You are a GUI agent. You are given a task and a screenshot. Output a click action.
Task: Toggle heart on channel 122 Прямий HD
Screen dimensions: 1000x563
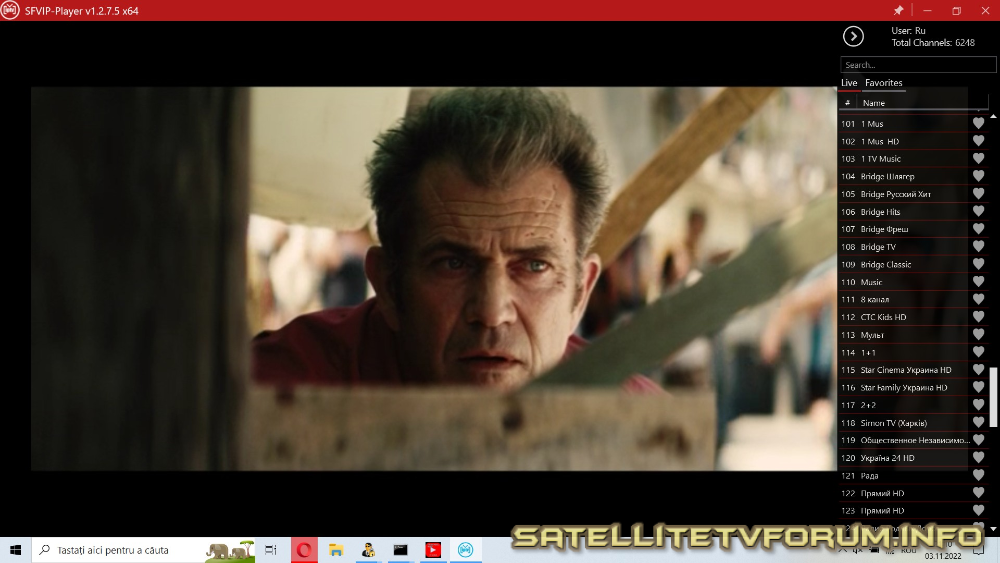click(x=978, y=493)
